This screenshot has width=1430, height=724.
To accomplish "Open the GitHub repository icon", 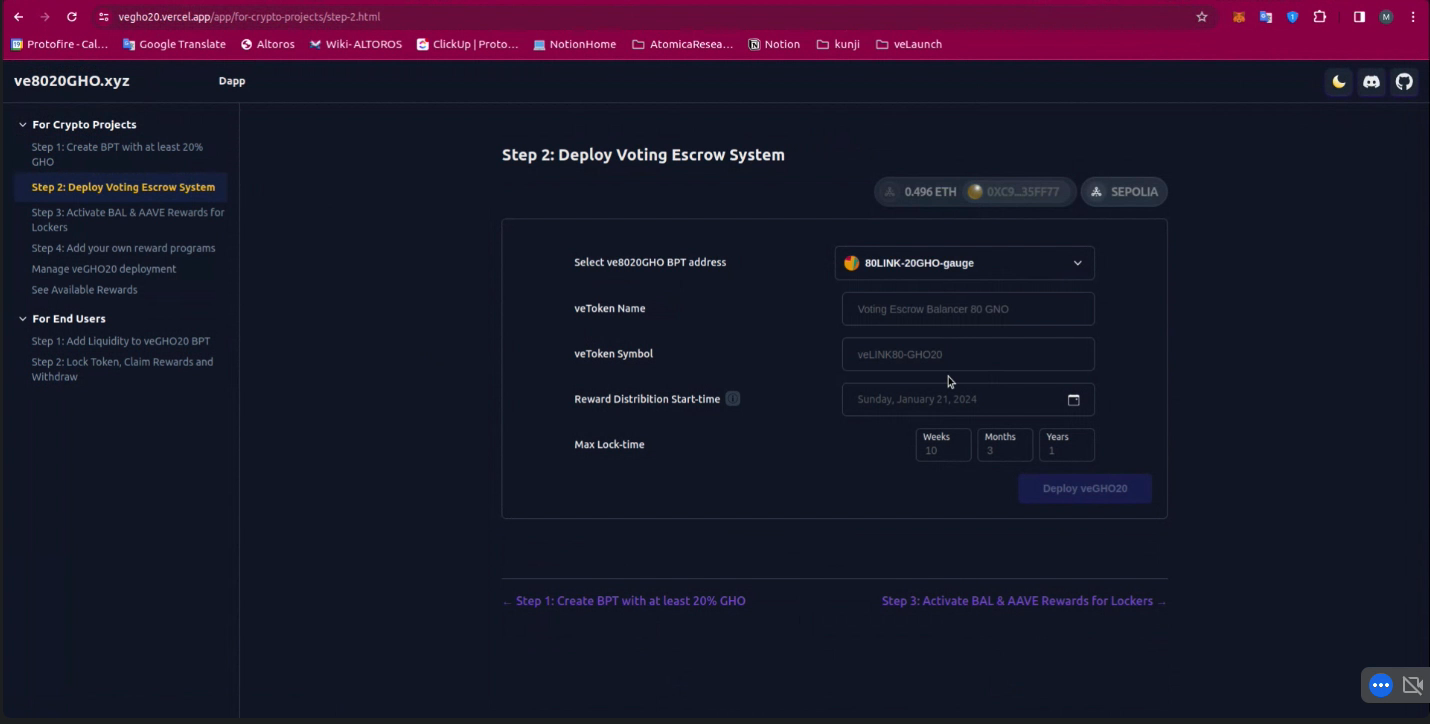I will click(1404, 82).
